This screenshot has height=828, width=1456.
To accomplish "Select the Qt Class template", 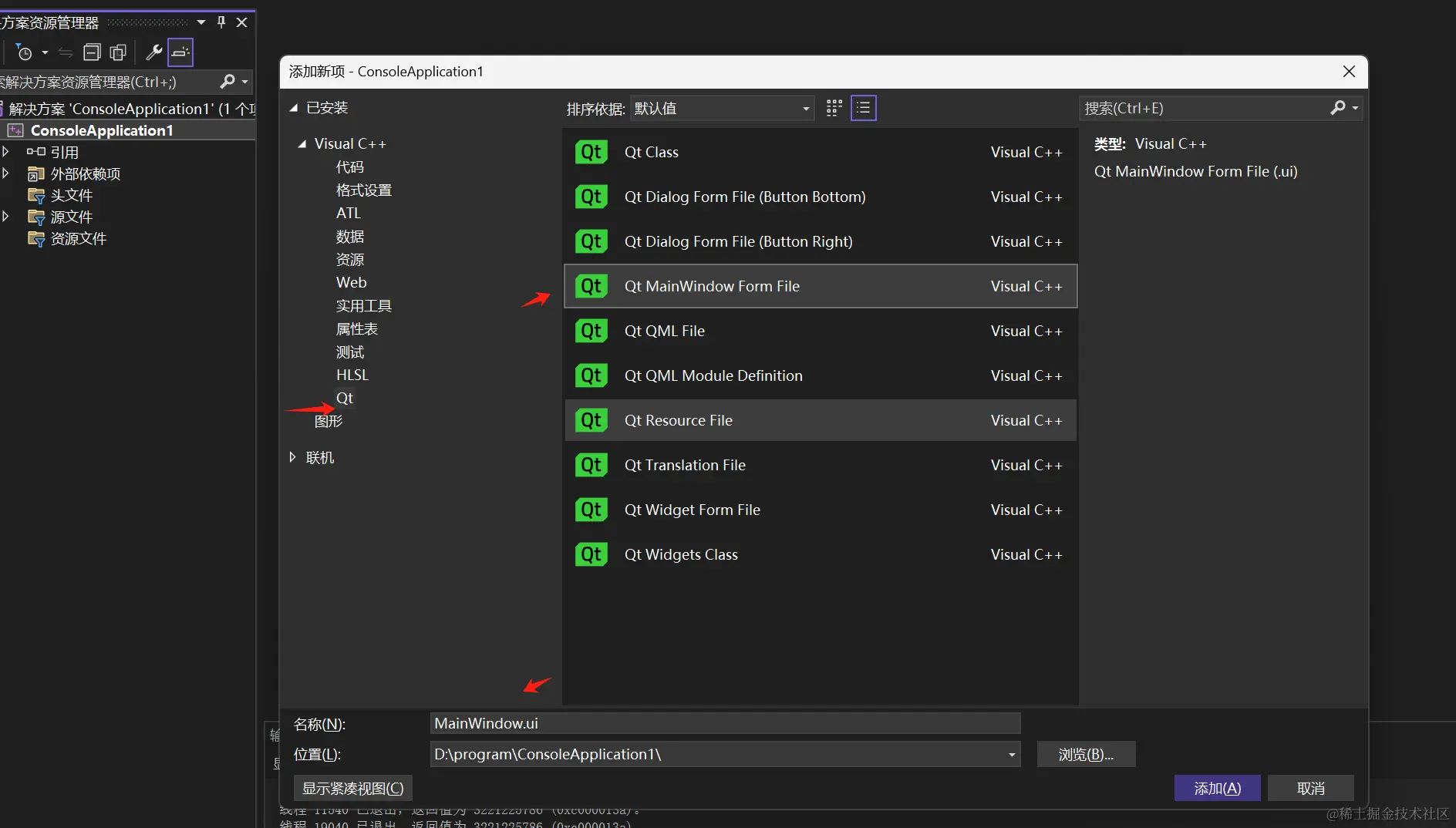I will (821, 152).
